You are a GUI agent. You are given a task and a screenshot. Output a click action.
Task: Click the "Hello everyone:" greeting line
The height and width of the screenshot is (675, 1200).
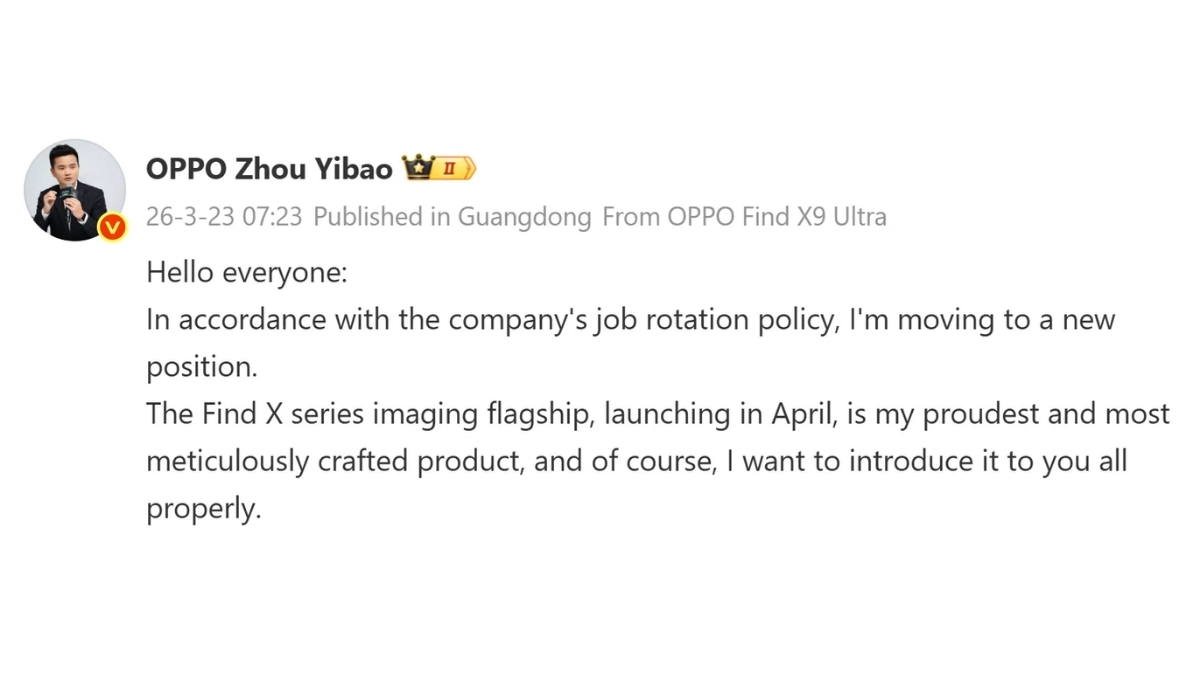click(x=246, y=272)
